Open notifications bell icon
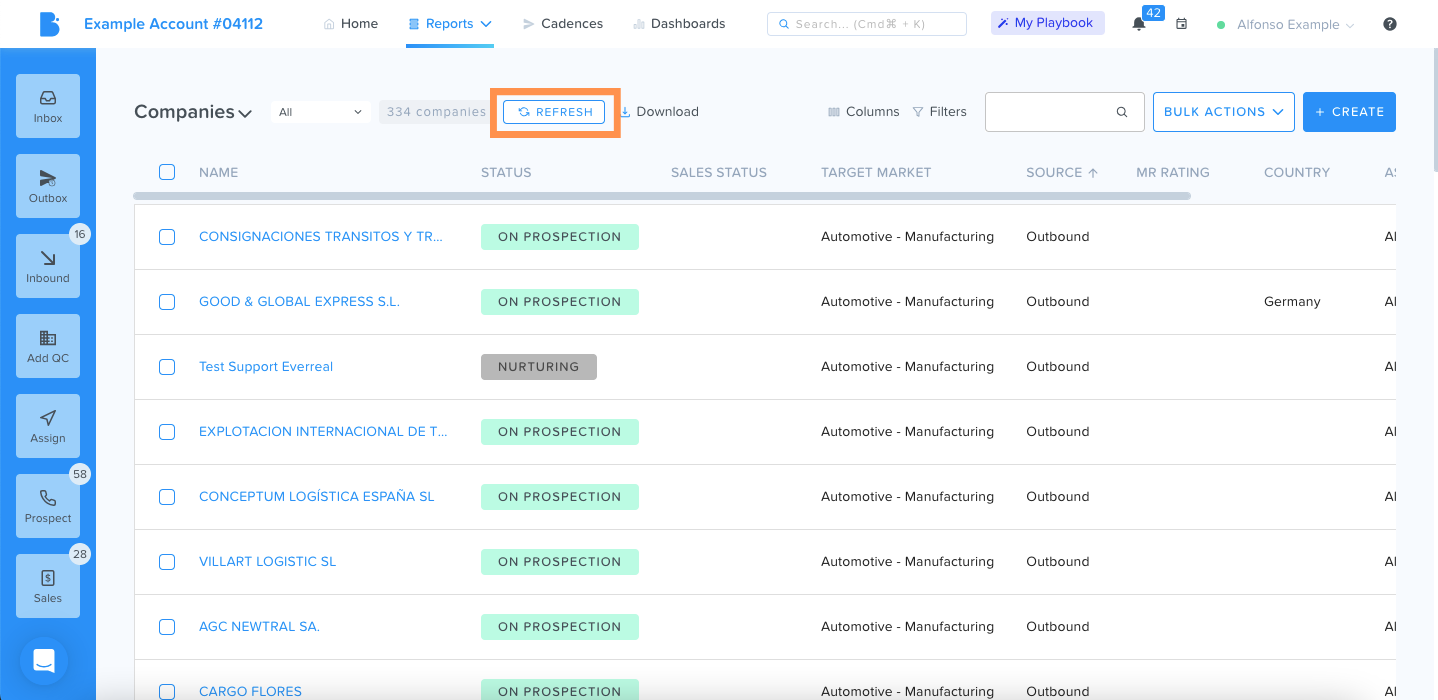Image resolution: width=1438 pixels, height=700 pixels. 1138,24
